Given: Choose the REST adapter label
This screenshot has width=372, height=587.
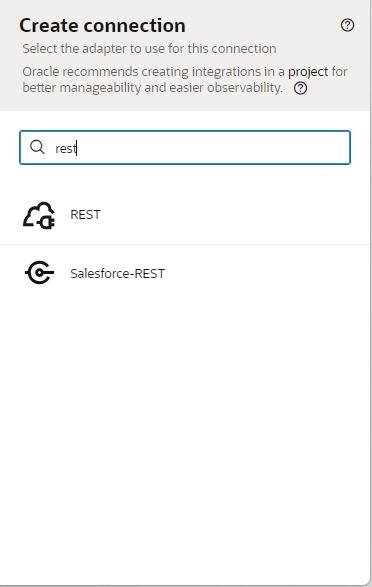Looking at the screenshot, I should [85, 215].
